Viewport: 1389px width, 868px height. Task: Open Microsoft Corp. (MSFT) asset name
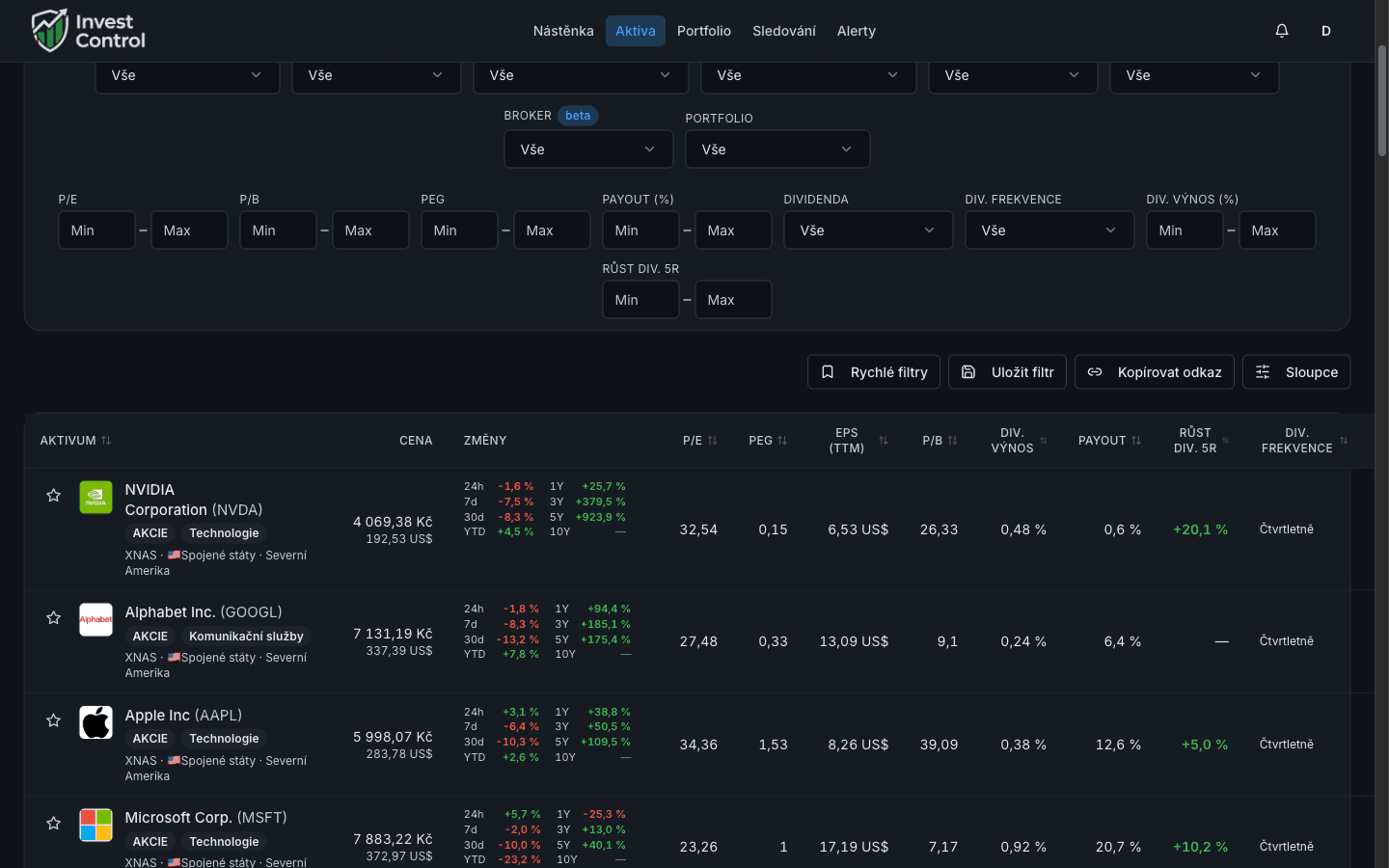click(x=205, y=818)
